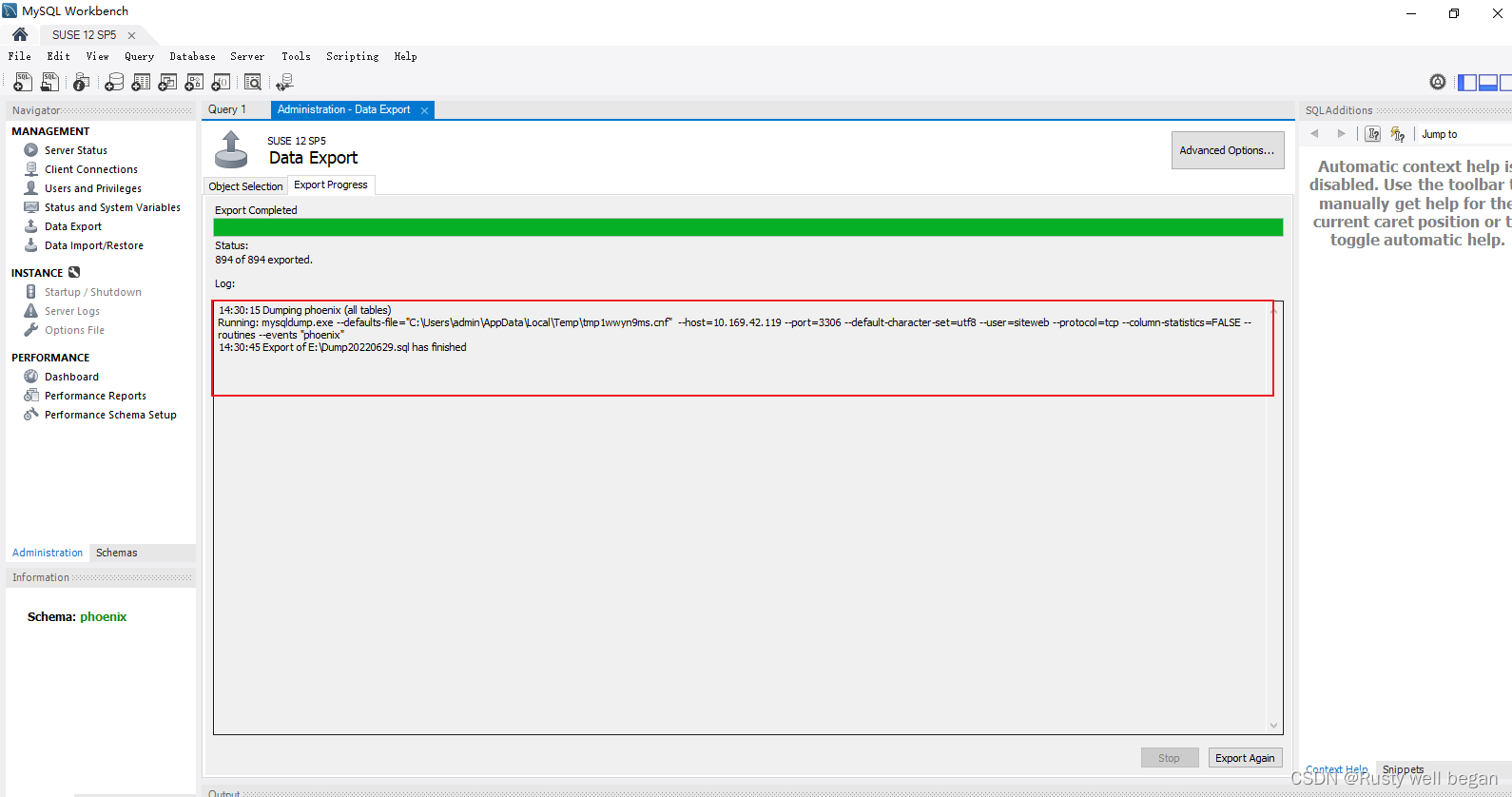Open Data Import/Restore
The image size is (1512, 797).
94,245
